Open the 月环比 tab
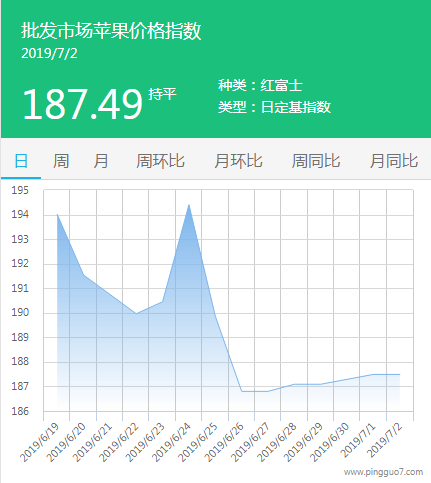The width and height of the screenshot is (431, 483). click(238, 161)
